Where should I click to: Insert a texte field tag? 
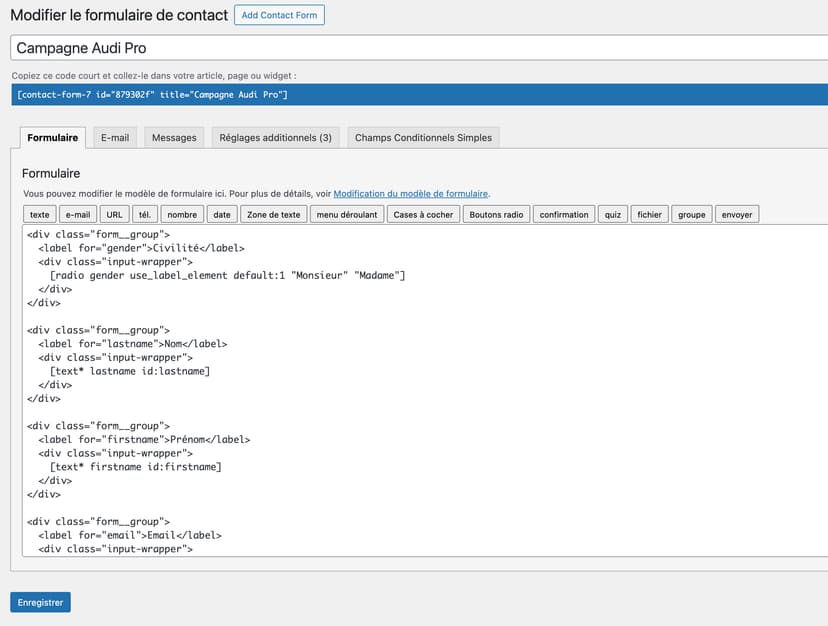coord(39,214)
